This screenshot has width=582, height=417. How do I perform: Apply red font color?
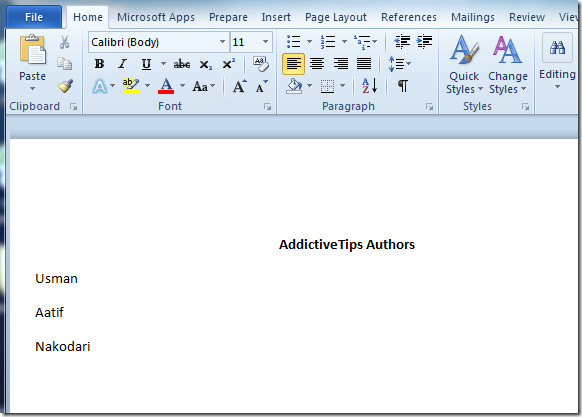pos(166,86)
